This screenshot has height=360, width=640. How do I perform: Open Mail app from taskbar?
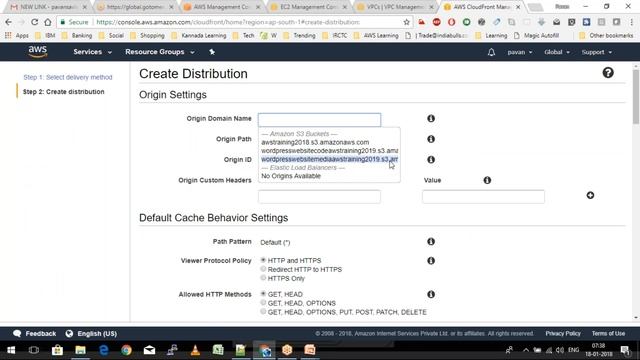pos(149,350)
